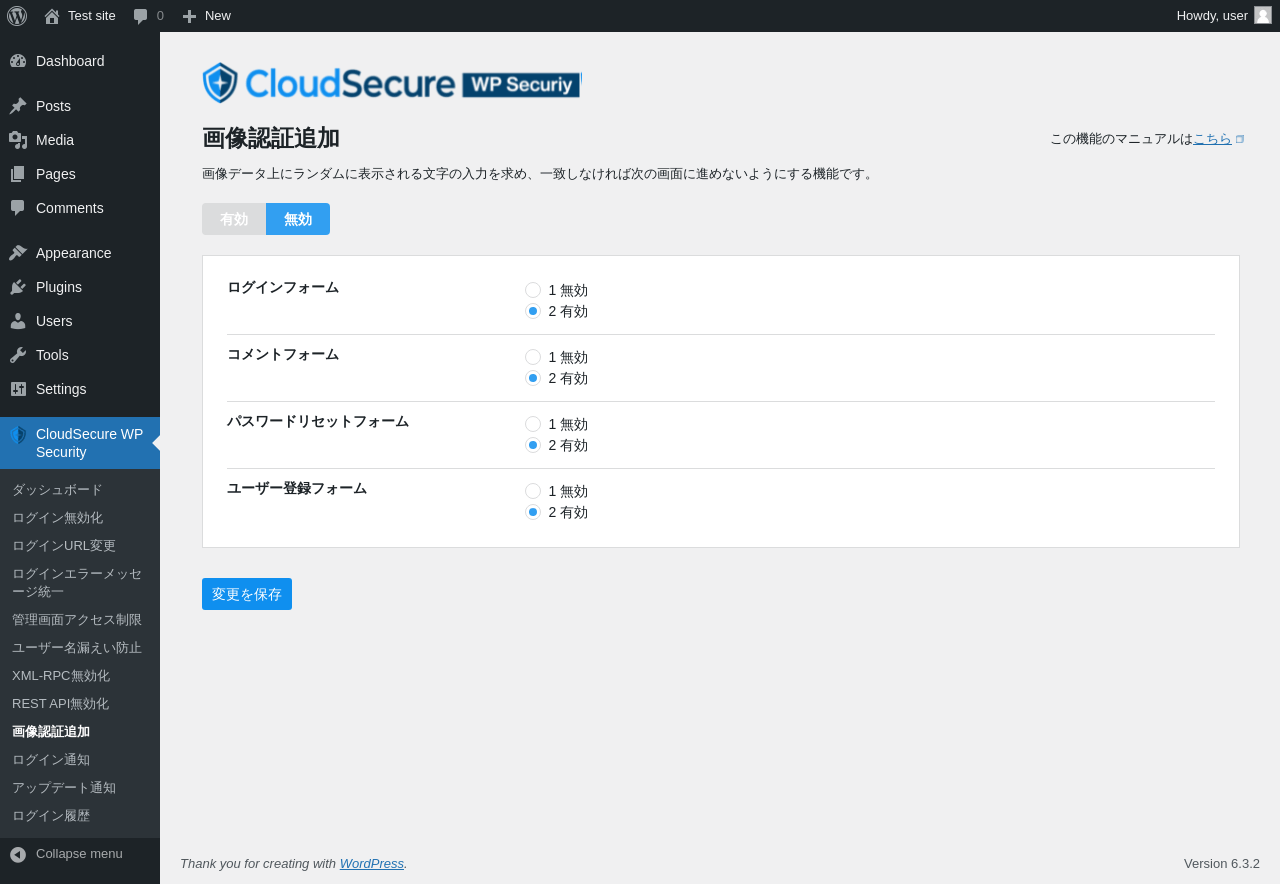The height and width of the screenshot is (884, 1280).
Task: Open XML-RPC無効化 submenu item
Action: pyautogui.click(x=80, y=676)
